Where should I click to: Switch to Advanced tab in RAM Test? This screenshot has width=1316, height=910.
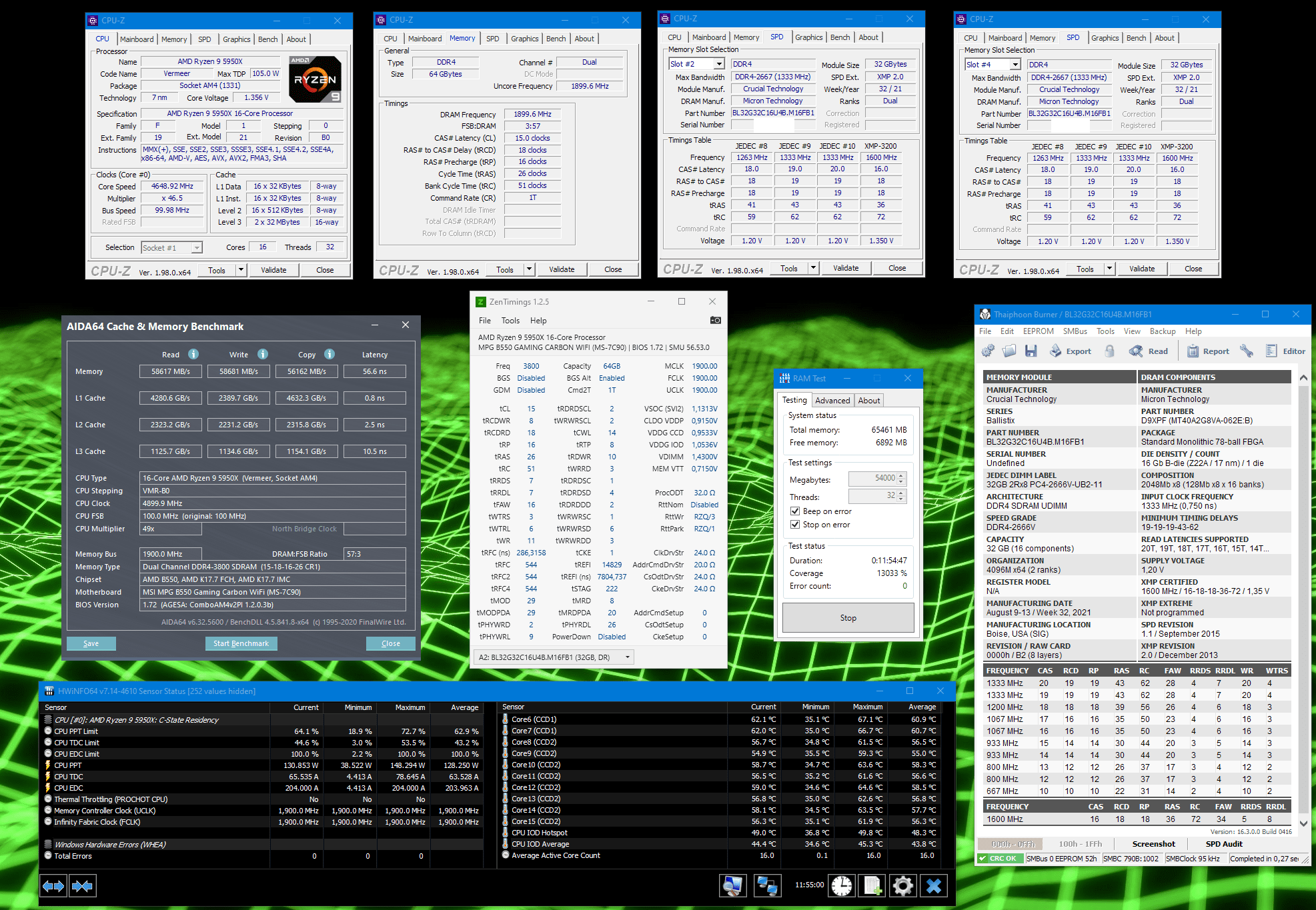[832, 401]
